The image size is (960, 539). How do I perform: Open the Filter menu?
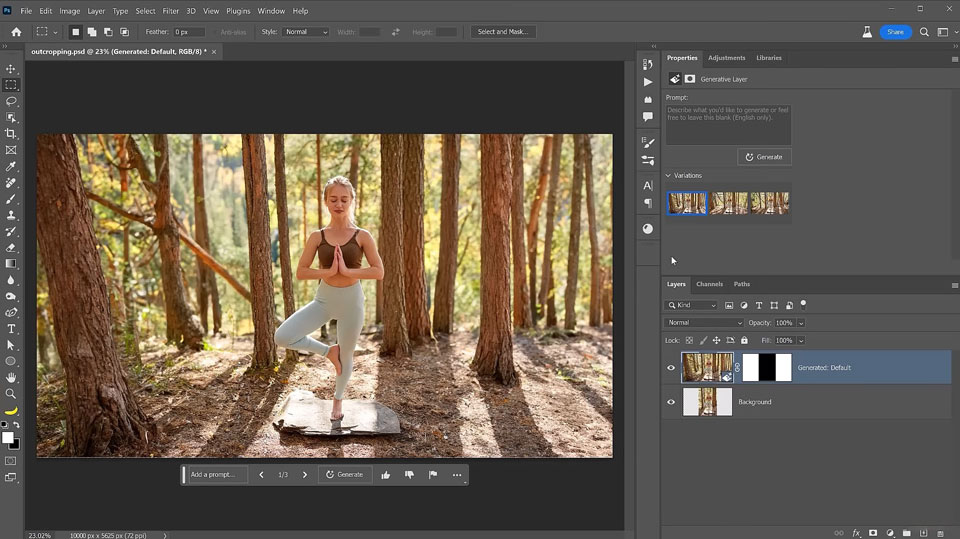coord(170,11)
